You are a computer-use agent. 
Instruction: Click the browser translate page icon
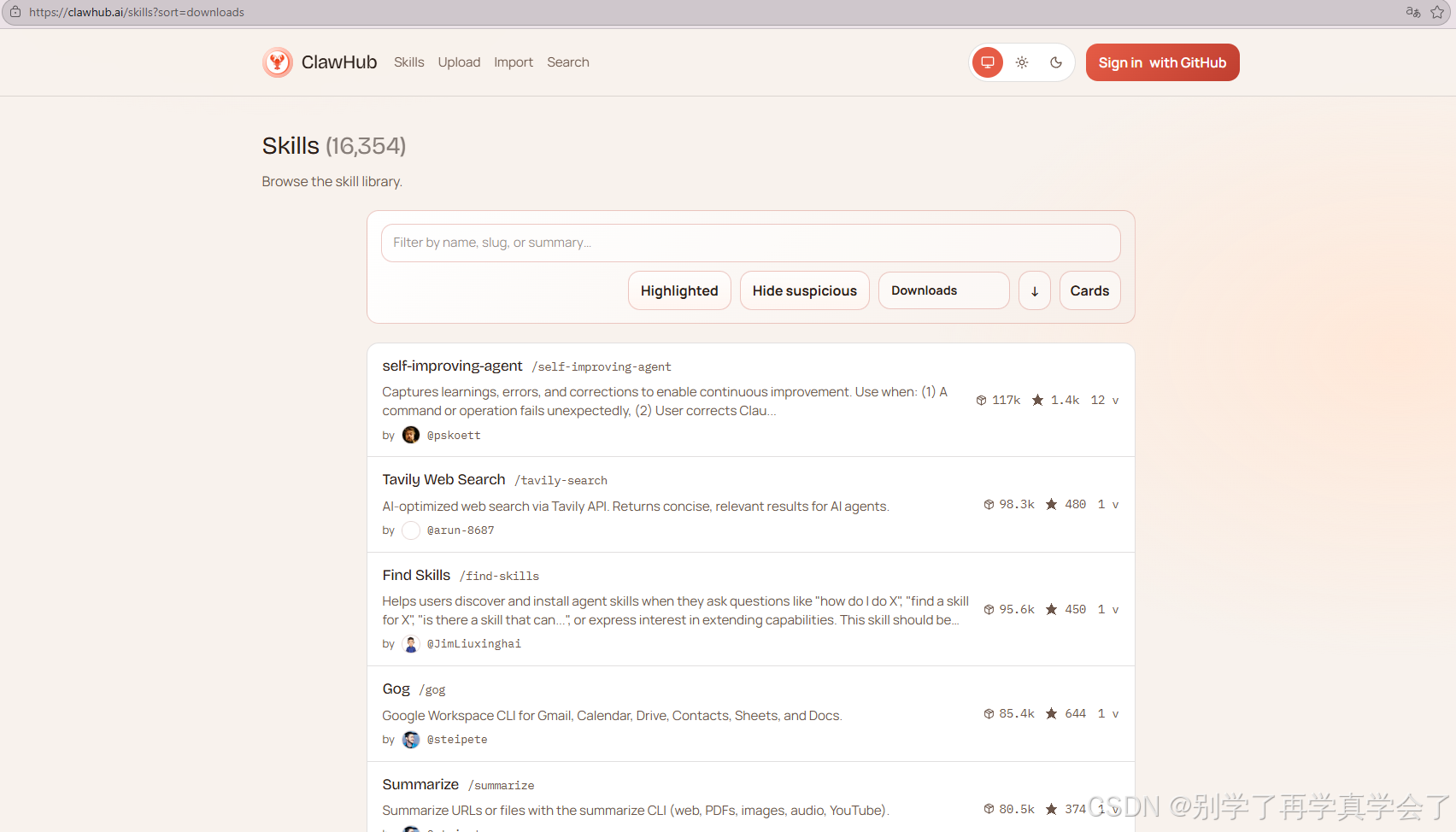point(1413,12)
